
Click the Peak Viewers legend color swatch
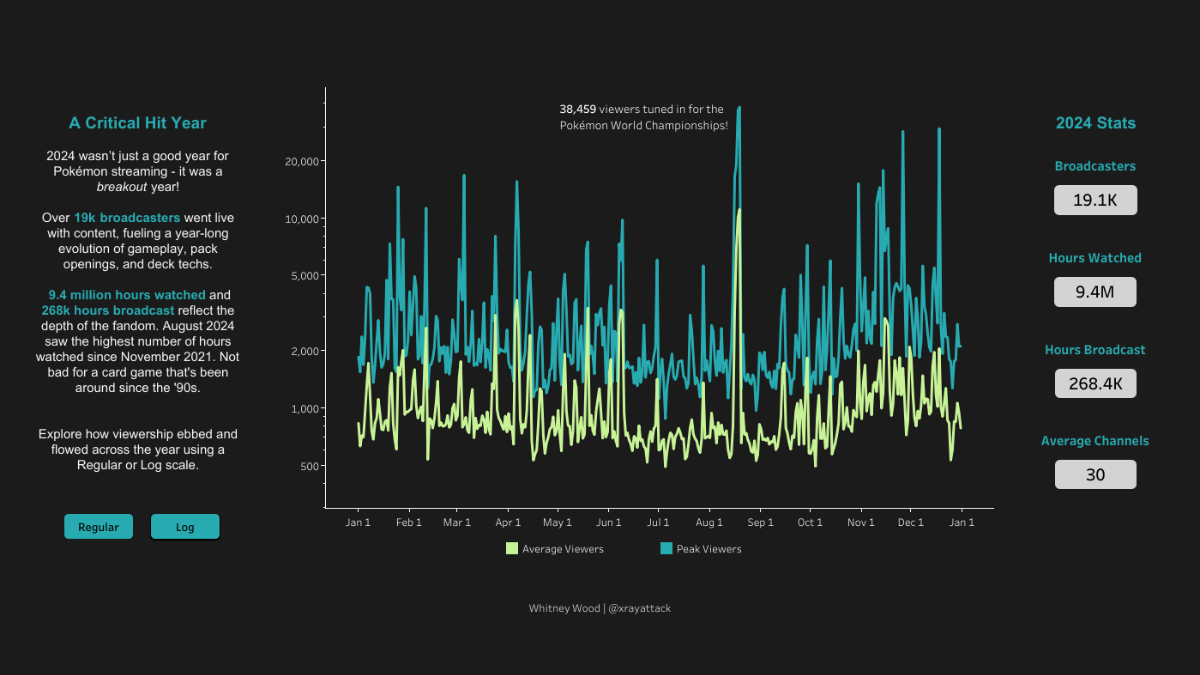point(666,549)
